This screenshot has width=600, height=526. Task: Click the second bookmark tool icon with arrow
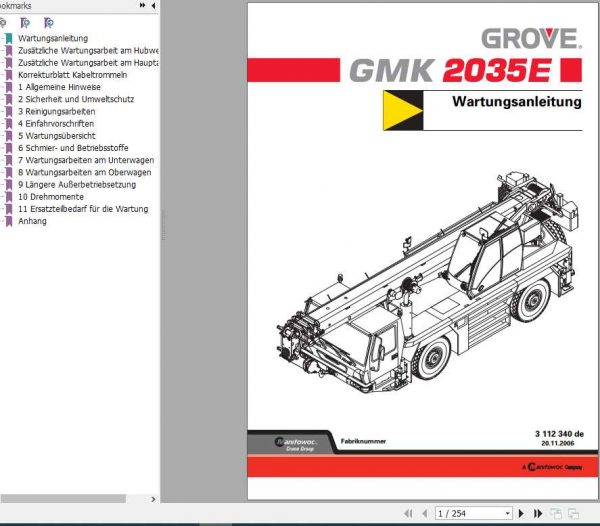click(x=49, y=23)
